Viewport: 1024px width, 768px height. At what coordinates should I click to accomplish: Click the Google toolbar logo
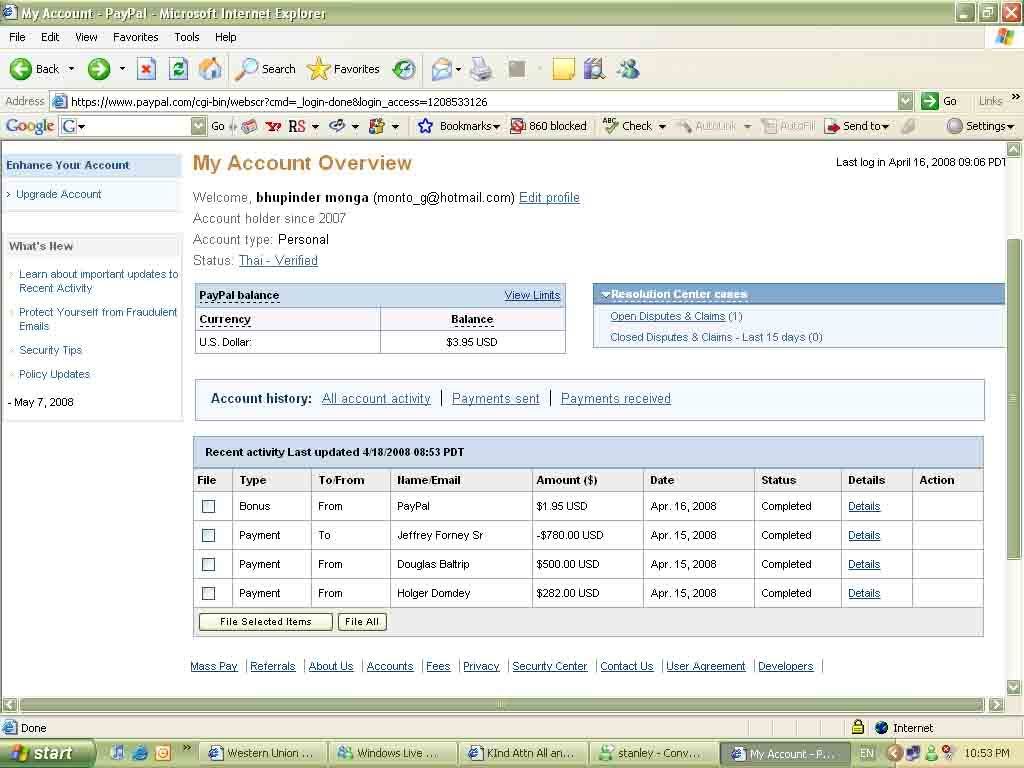(30, 125)
